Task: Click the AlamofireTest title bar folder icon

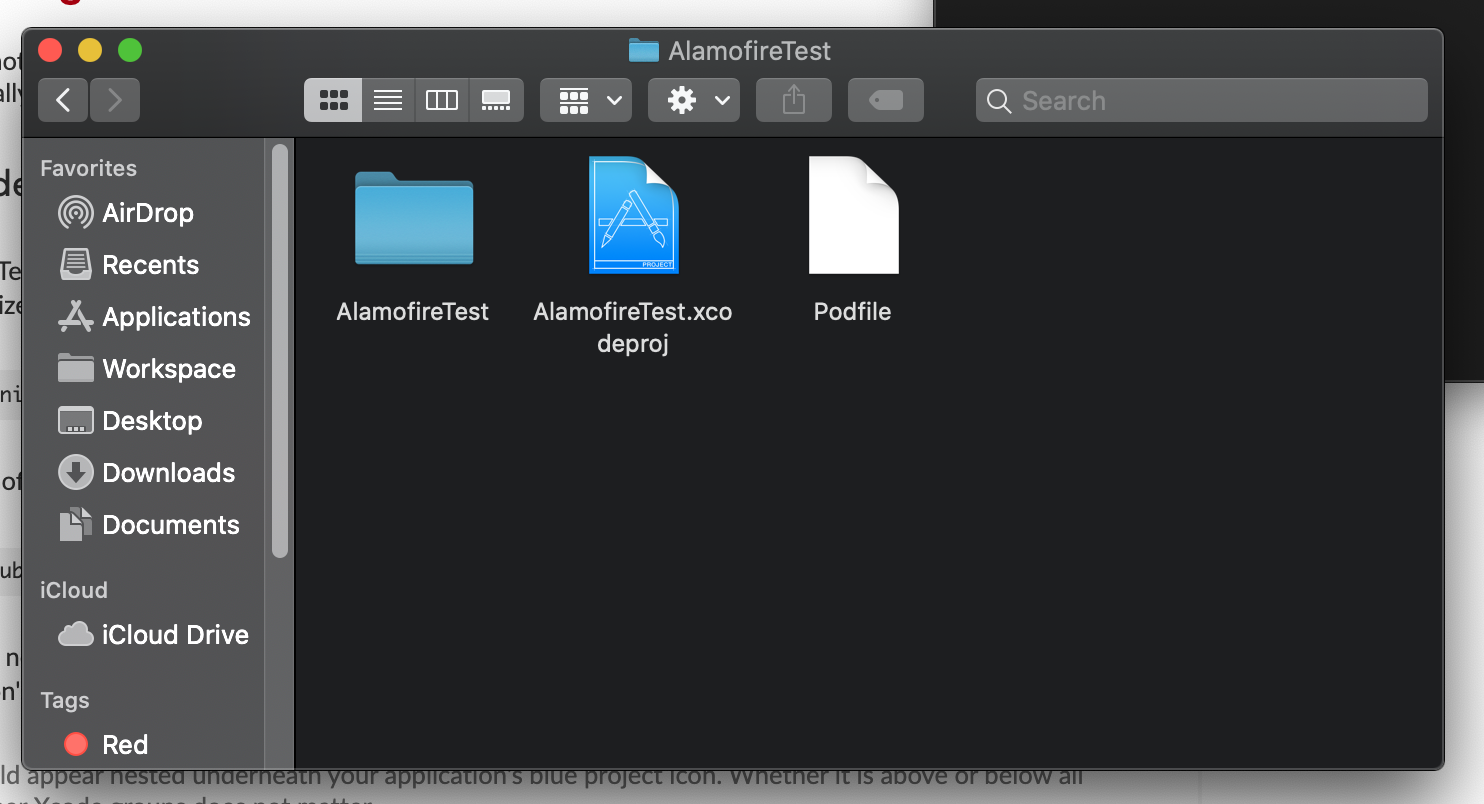Action: pyautogui.click(x=644, y=50)
